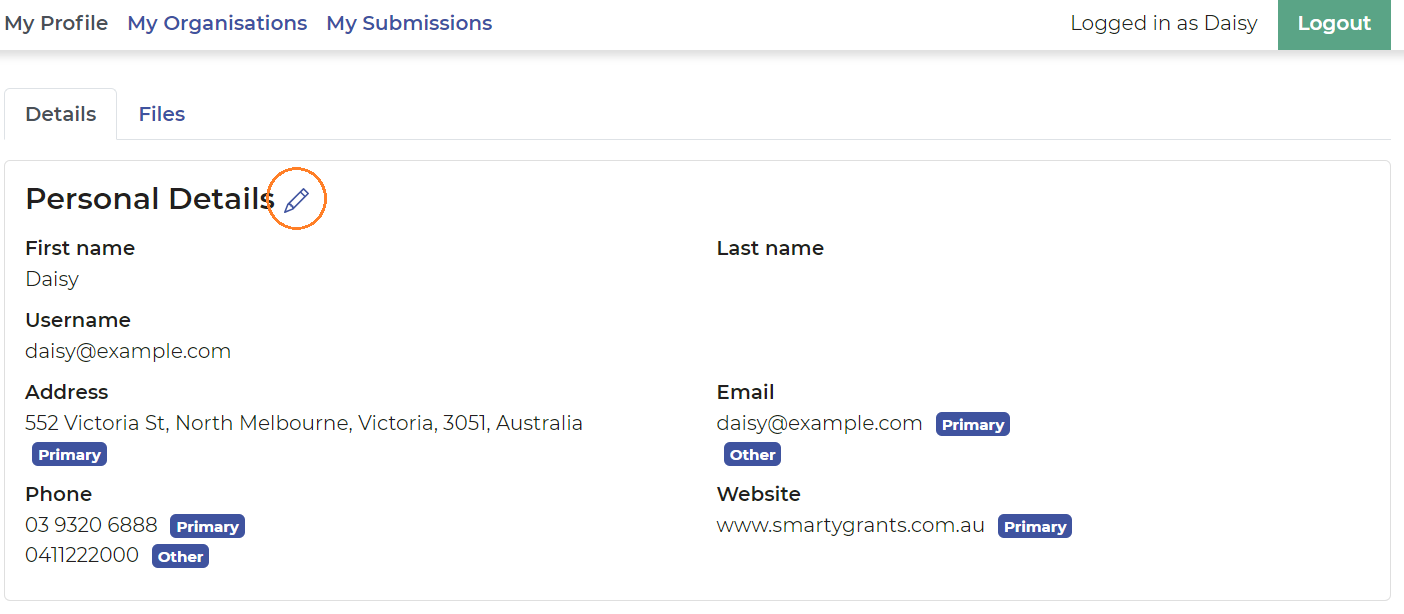Screen dimensions: 1404x614
Task: Open the My Profile menu item
Action: (x=56, y=23)
